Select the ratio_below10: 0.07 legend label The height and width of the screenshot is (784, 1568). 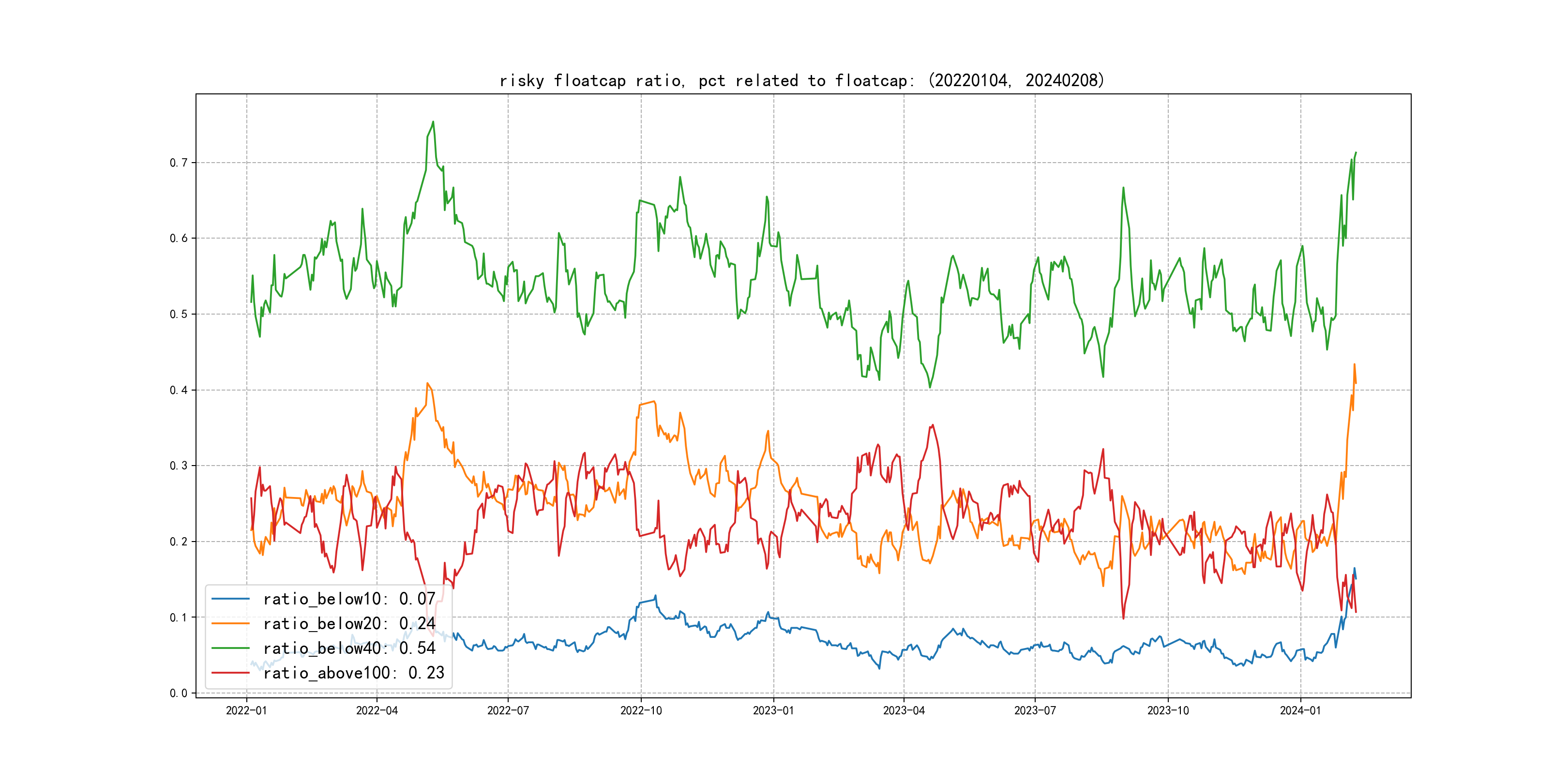(x=349, y=599)
